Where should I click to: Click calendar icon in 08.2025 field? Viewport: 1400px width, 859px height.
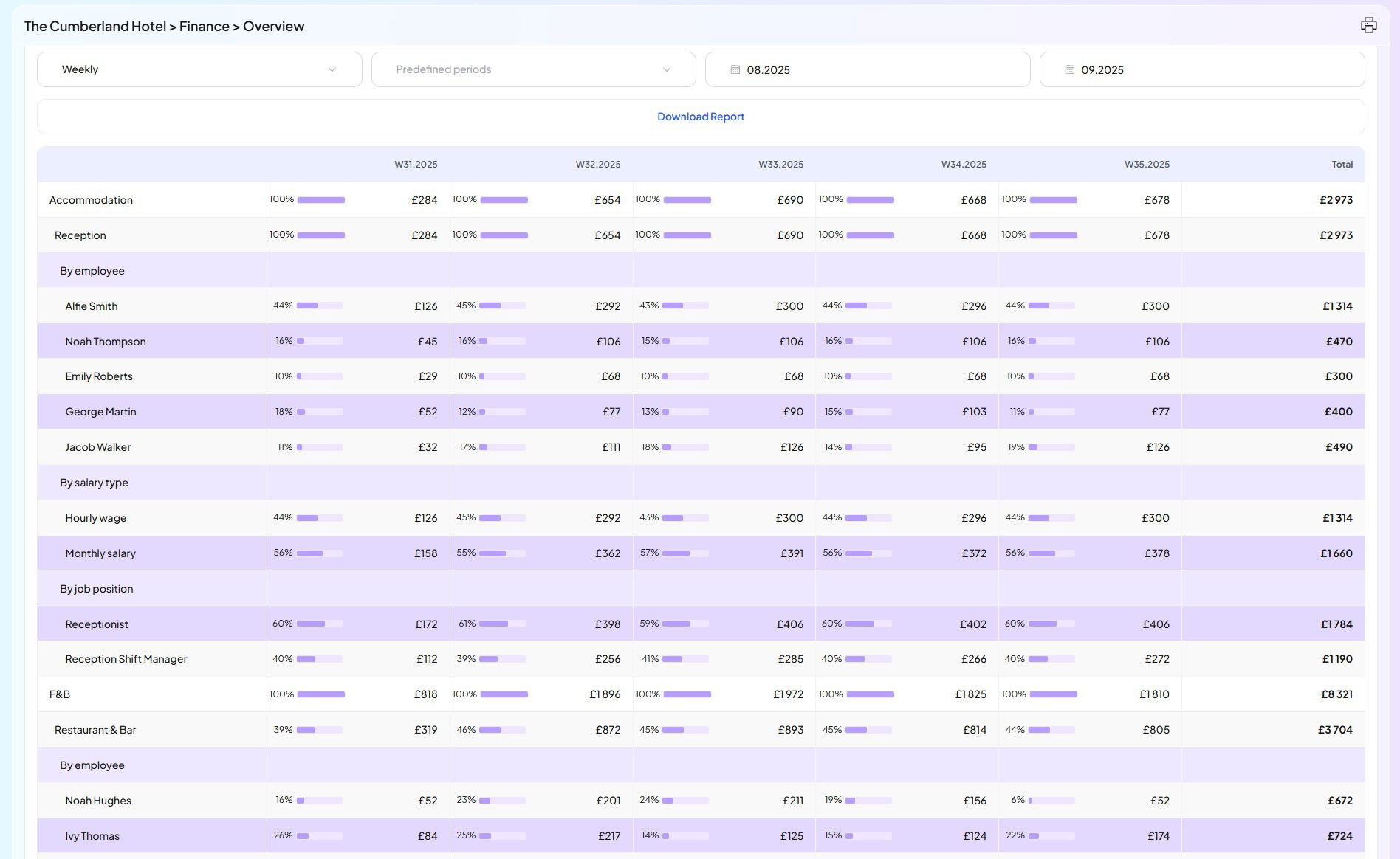735,69
